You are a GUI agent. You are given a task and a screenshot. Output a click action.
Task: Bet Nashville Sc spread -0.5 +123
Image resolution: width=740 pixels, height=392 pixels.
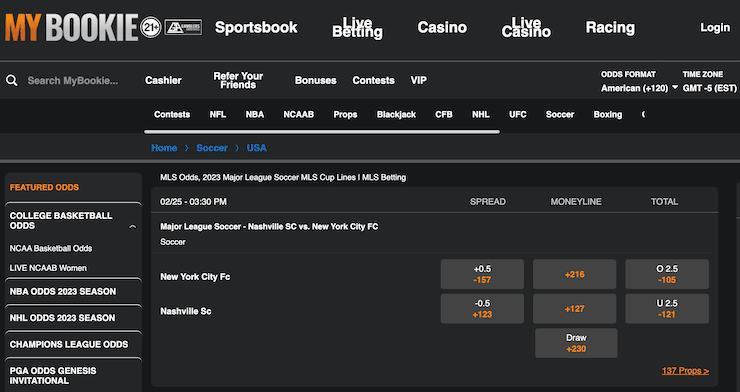click(482, 309)
